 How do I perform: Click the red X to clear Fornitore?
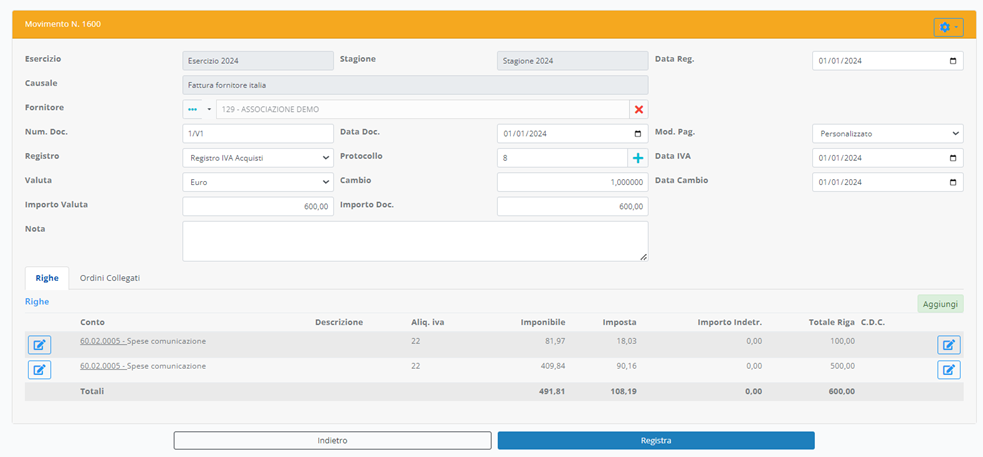click(x=639, y=109)
